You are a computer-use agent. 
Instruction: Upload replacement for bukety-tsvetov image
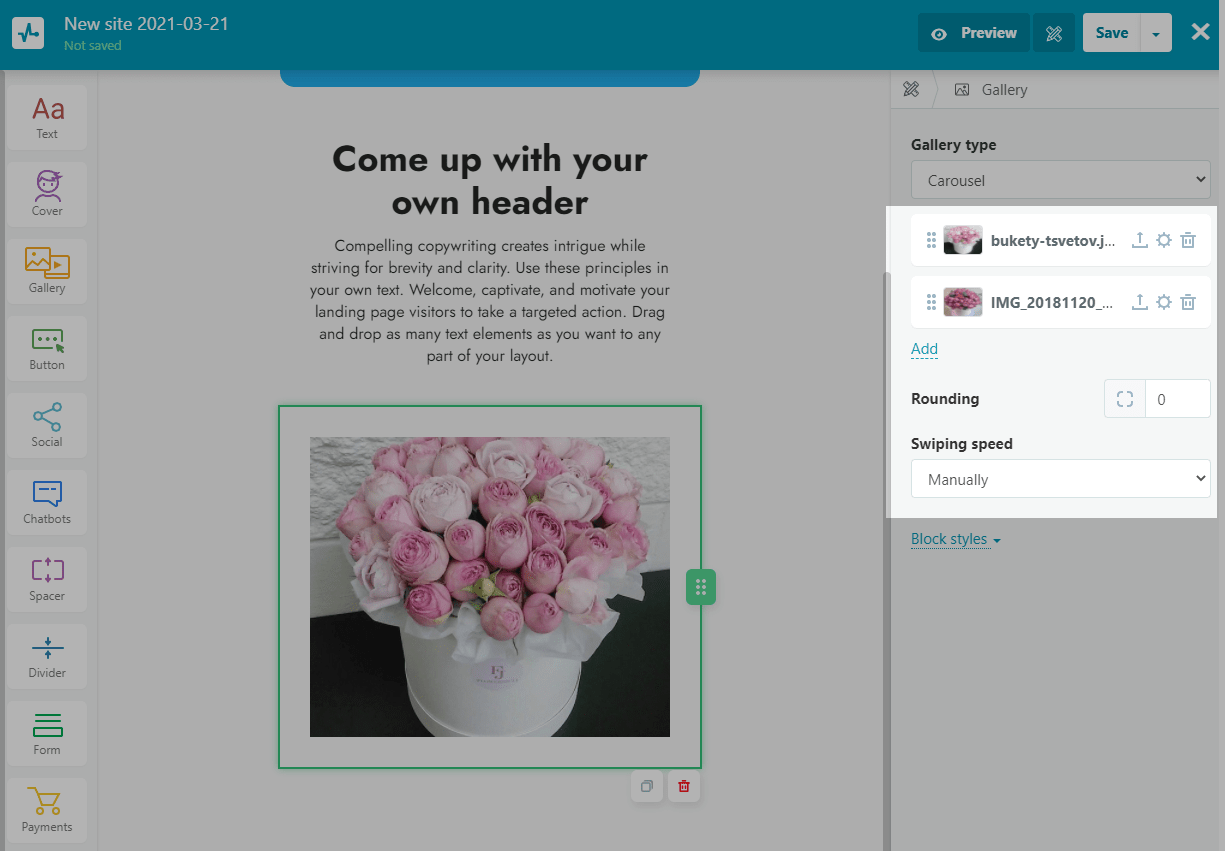point(1139,240)
